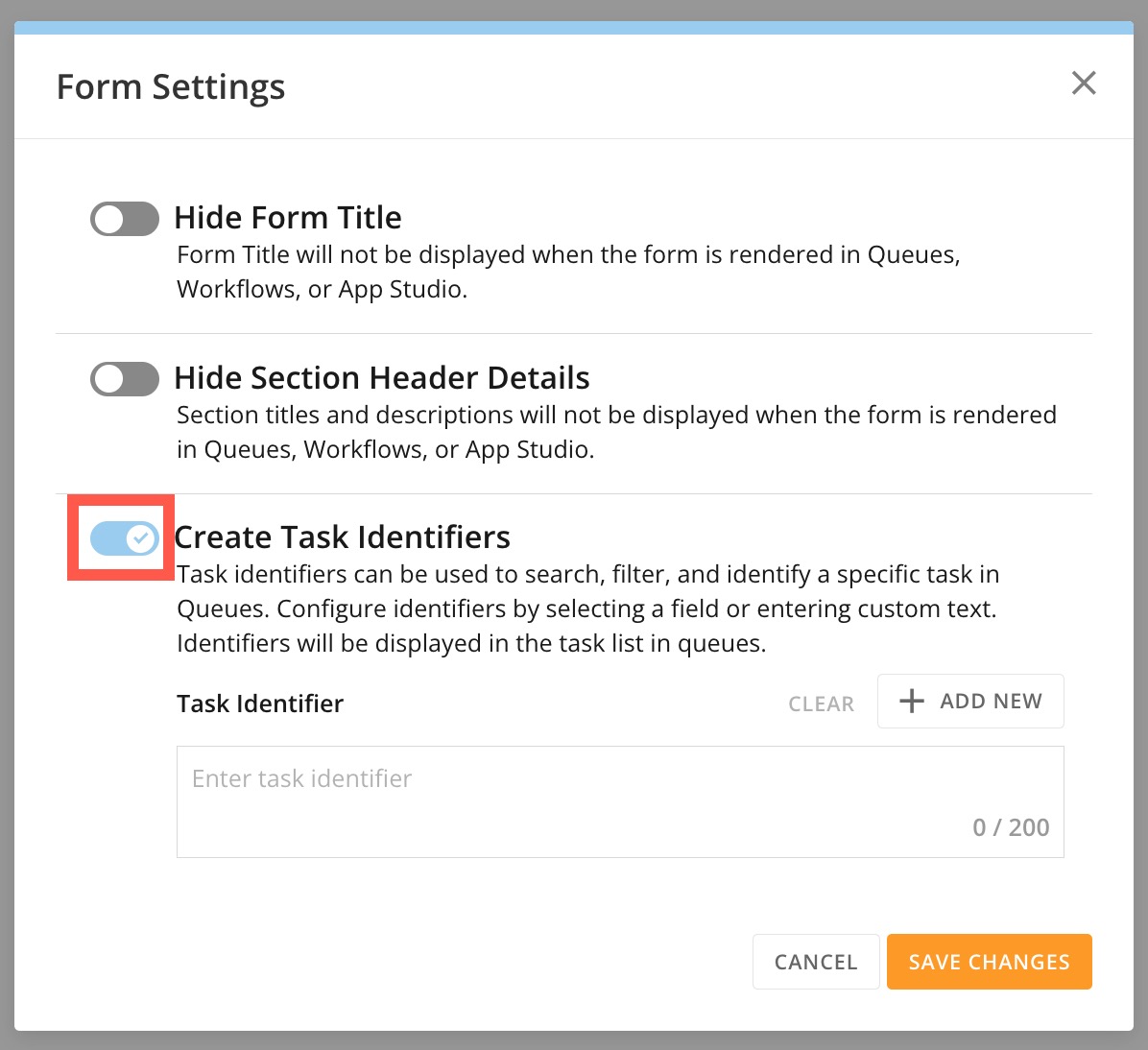This screenshot has width=1148, height=1050.
Task: Click the Form Settings dialog title
Action: pyautogui.click(x=171, y=87)
